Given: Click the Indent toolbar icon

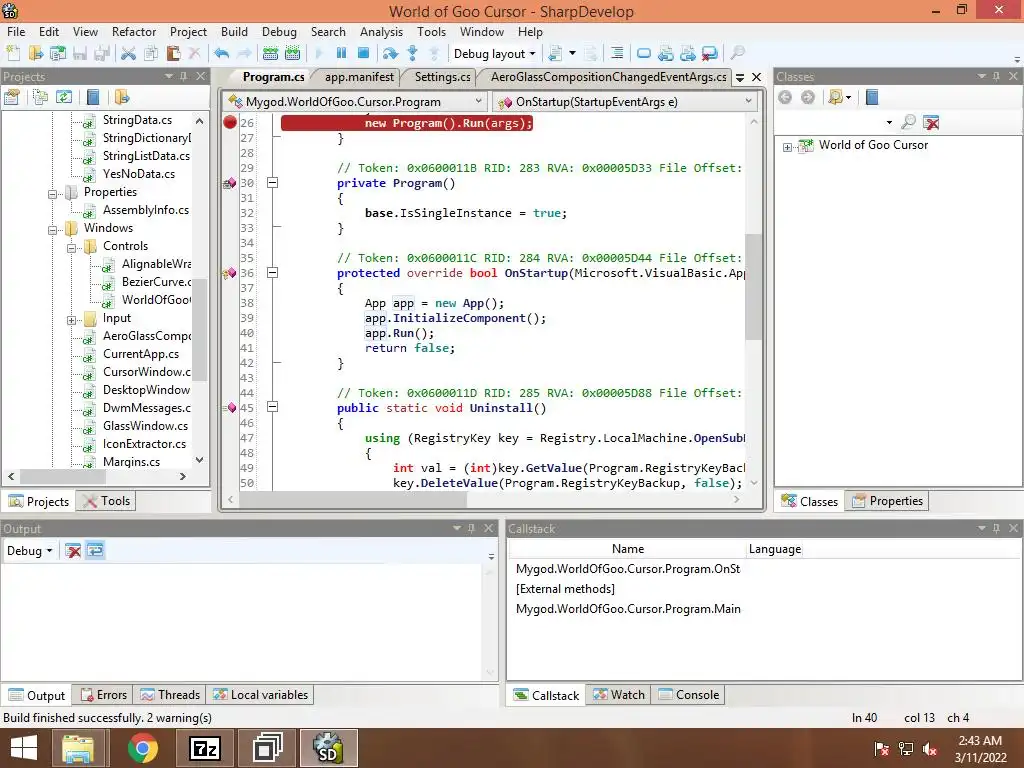Looking at the screenshot, I should pyautogui.click(x=616, y=54).
